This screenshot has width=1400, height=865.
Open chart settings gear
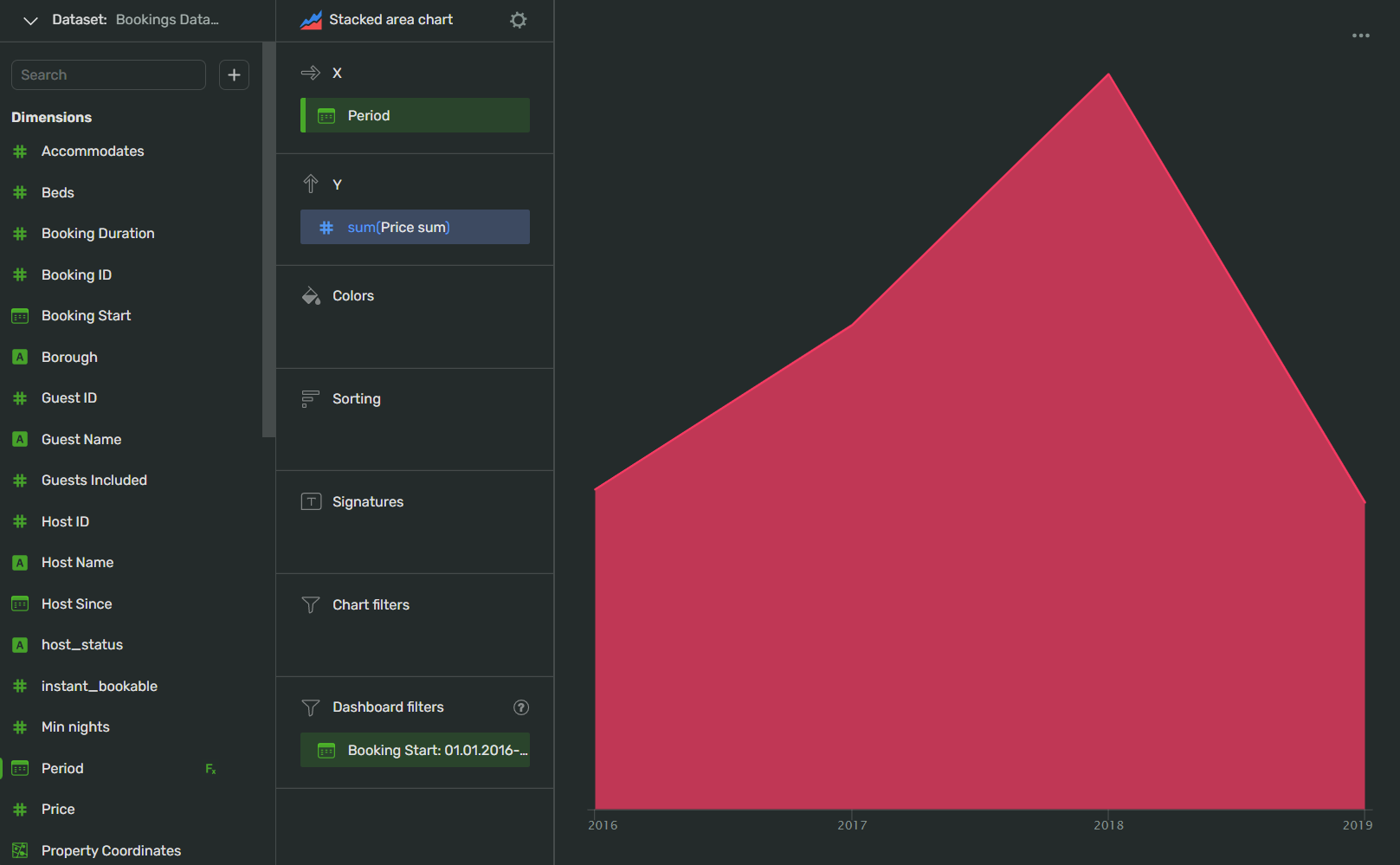[519, 20]
